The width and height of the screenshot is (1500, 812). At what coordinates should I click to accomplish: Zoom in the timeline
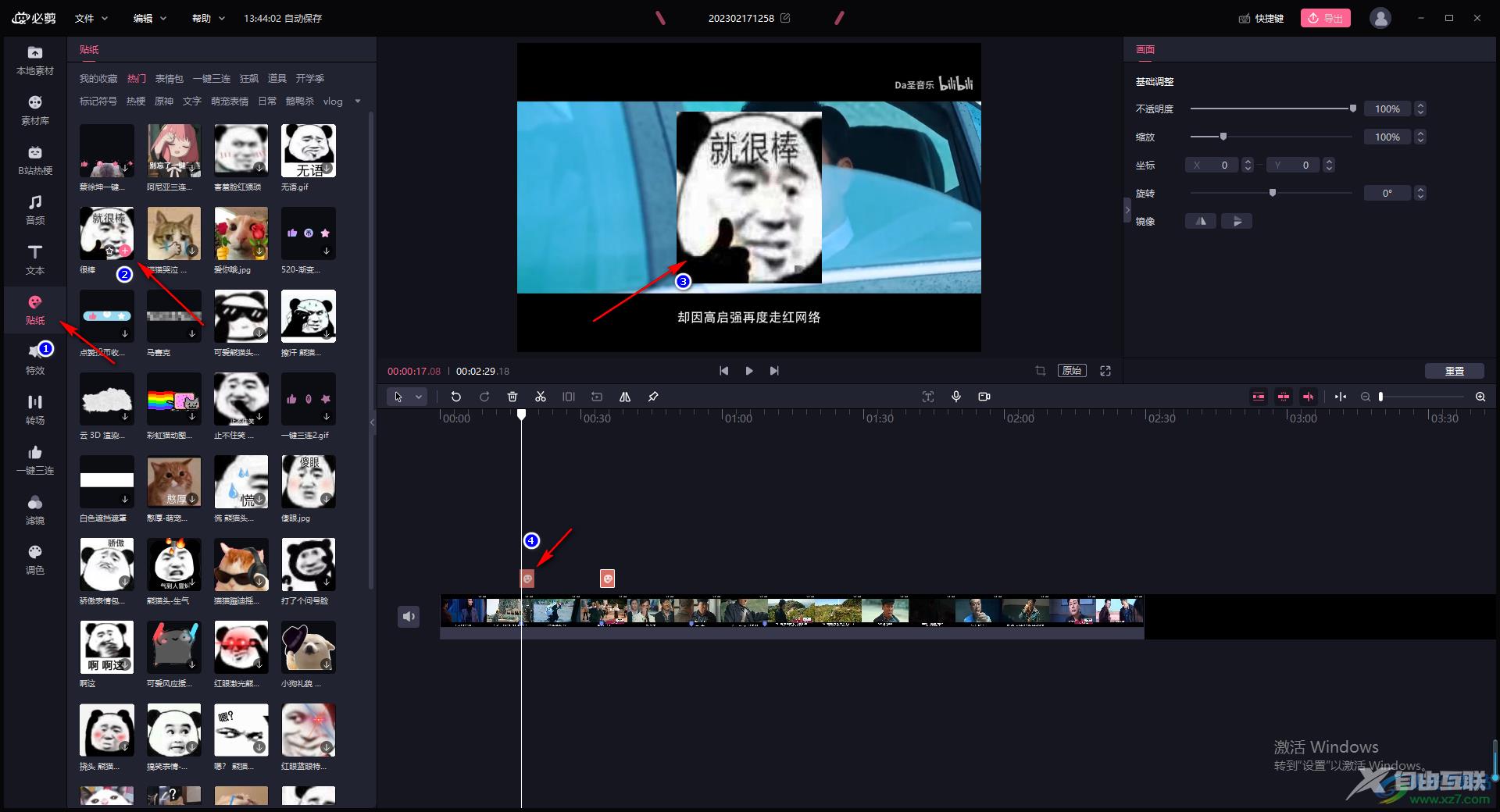[1480, 397]
